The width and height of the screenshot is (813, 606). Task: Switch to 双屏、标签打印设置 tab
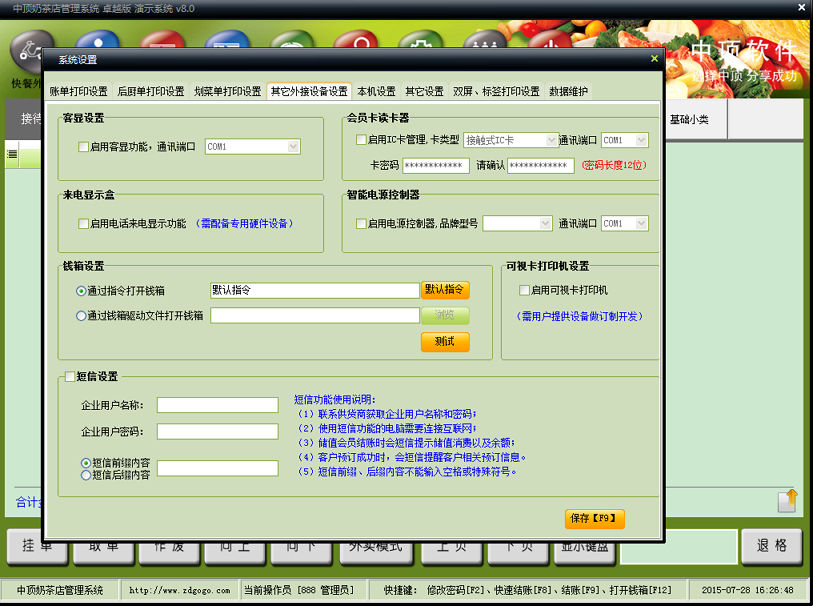coord(496,91)
